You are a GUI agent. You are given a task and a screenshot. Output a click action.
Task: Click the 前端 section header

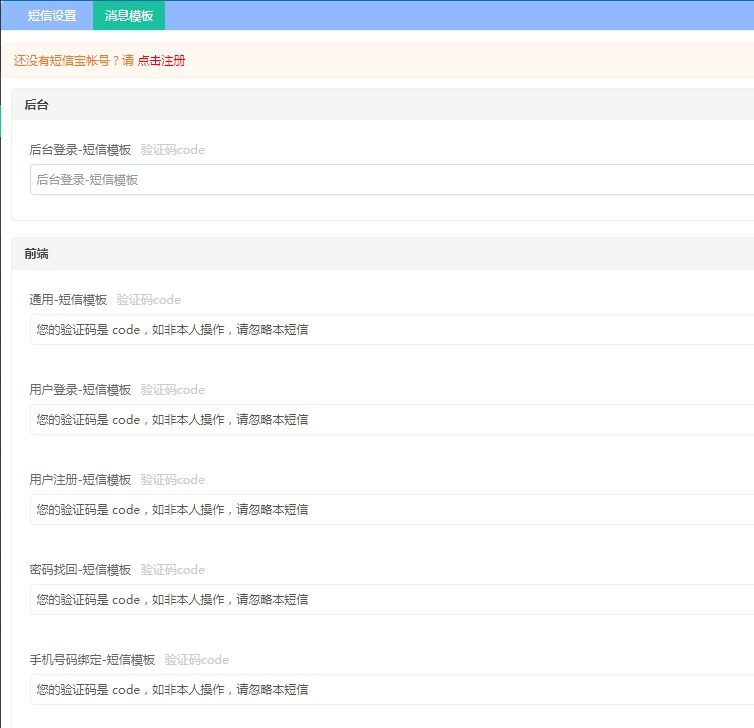(x=36, y=254)
